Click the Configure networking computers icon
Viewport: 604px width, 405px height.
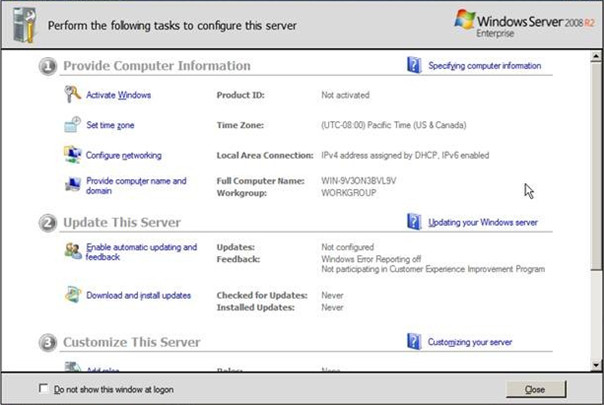point(72,155)
